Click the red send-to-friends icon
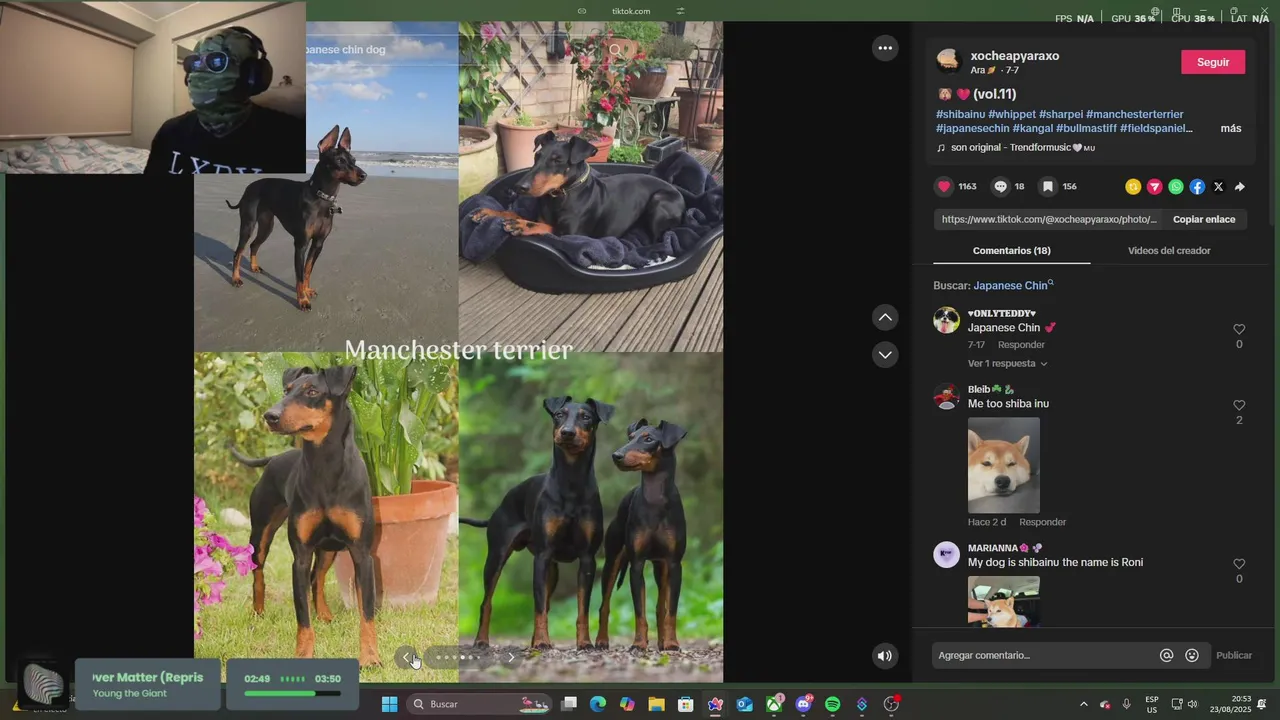 tap(1154, 187)
